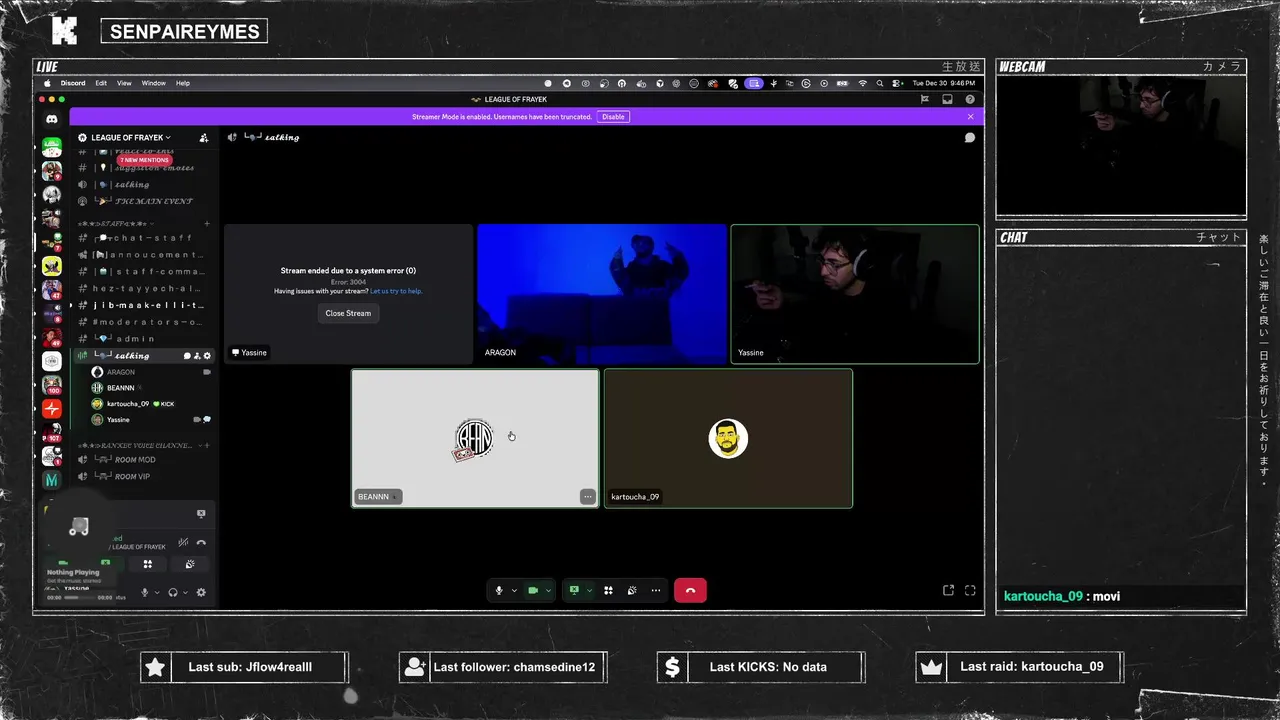Open the Apple menu

46,83
